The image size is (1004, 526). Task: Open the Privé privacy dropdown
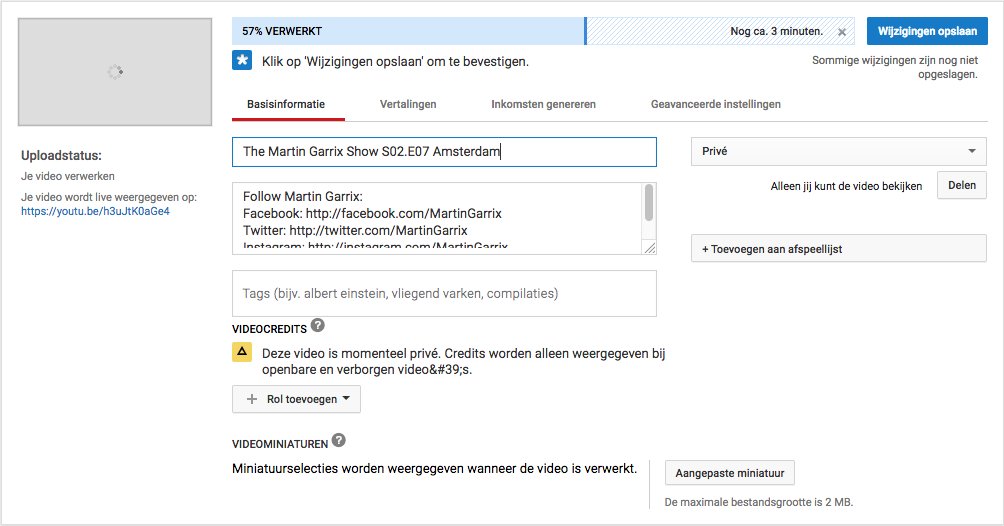(x=839, y=151)
